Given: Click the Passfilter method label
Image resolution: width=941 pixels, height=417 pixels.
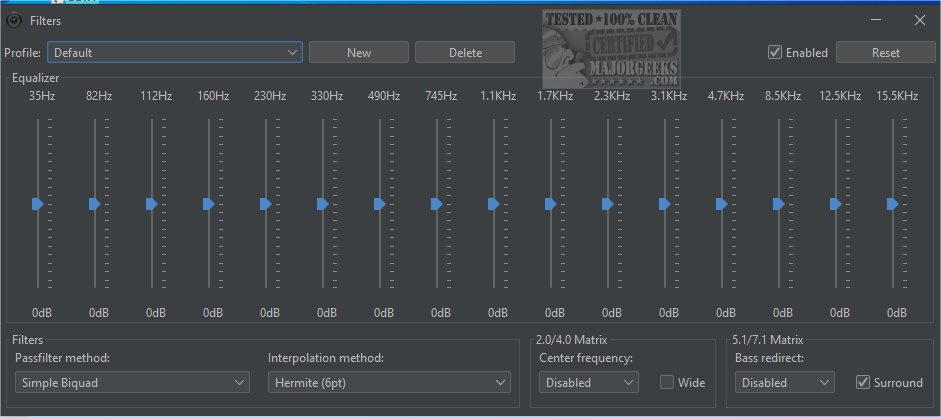Looking at the screenshot, I should pos(62,358).
